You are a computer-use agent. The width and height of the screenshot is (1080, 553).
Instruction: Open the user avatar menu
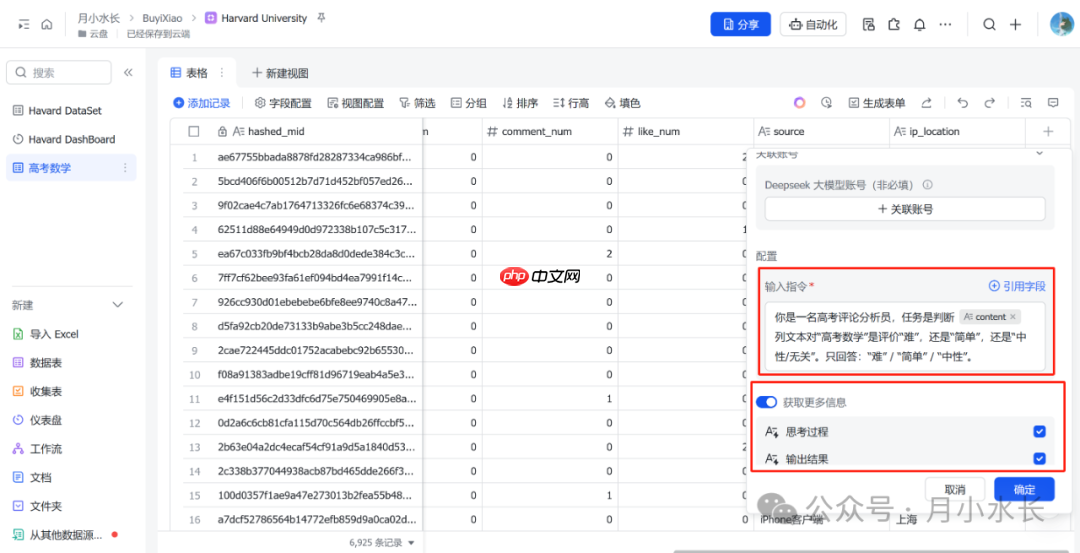click(1062, 25)
